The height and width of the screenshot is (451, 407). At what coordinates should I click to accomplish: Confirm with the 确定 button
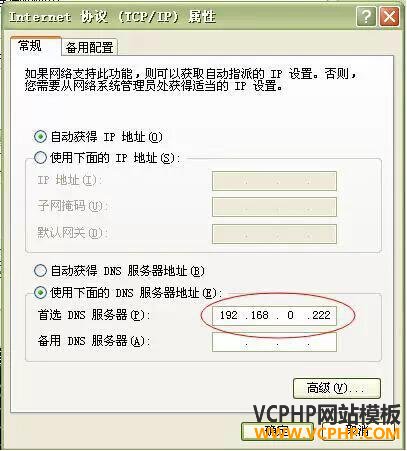click(x=277, y=432)
